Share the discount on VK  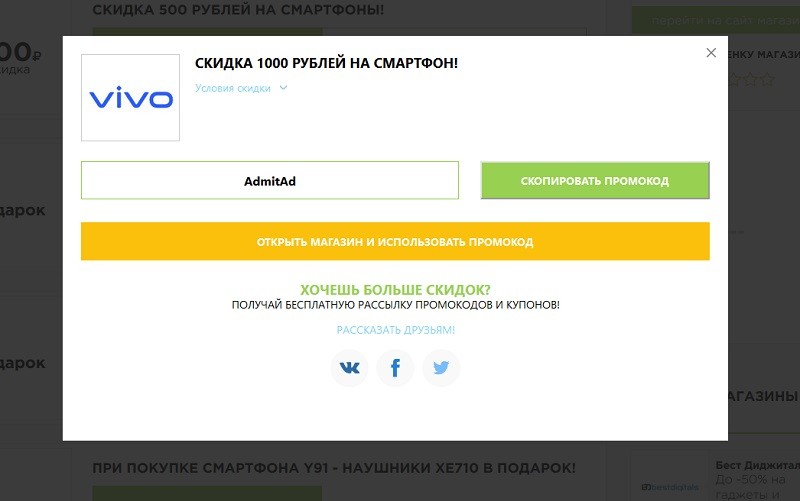350,368
